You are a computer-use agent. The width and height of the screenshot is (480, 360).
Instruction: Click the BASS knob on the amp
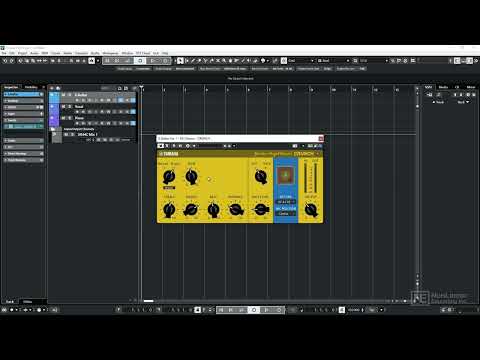[213, 210]
